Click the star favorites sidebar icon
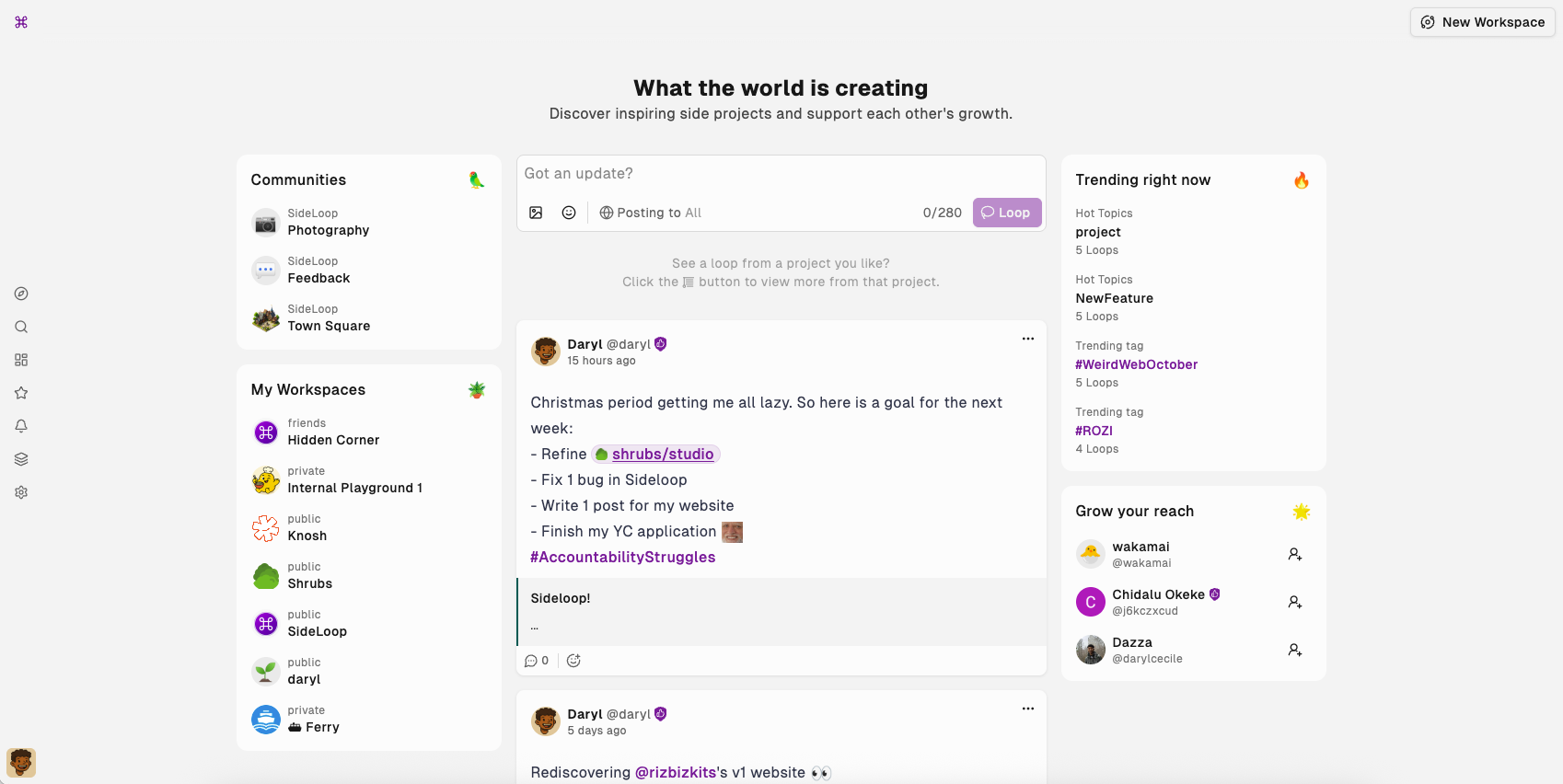The image size is (1563, 784). pos(21,393)
